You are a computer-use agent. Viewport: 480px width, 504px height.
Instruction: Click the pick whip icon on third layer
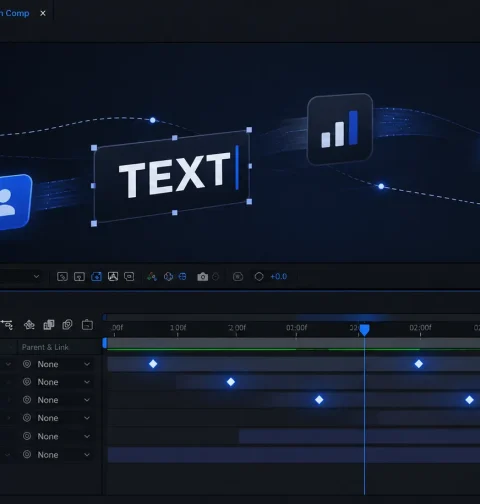coord(27,400)
